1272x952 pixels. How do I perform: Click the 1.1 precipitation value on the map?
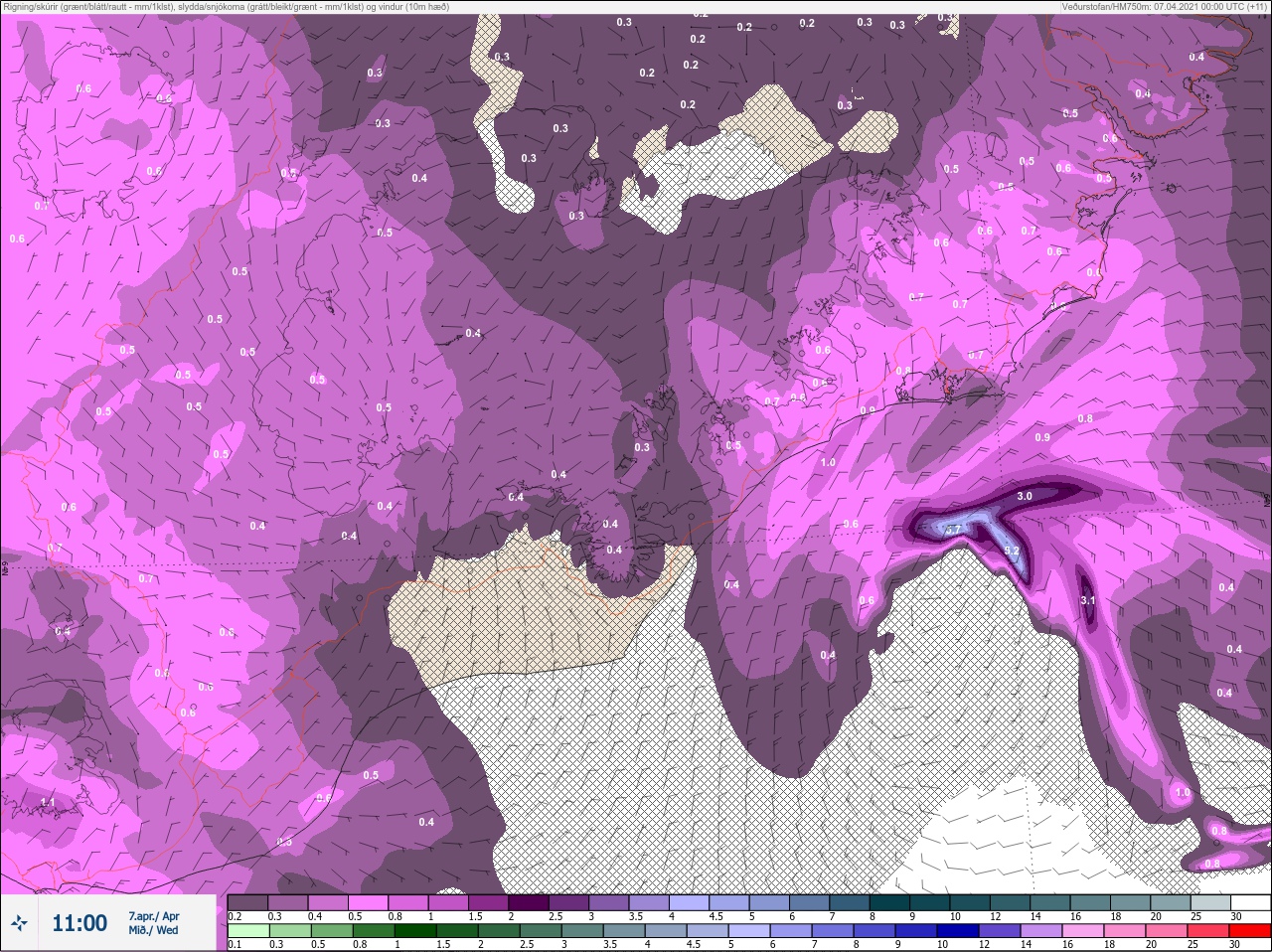[x=48, y=802]
